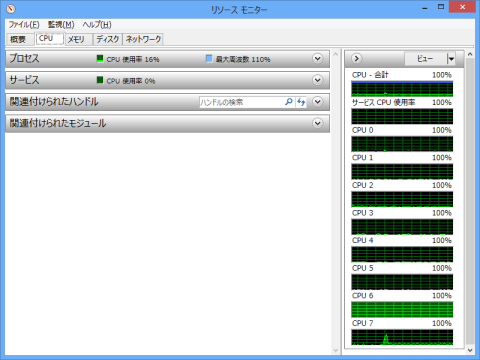Click the 最大周波数 110% label text
This screenshot has height=360, width=480.
point(243,59)
